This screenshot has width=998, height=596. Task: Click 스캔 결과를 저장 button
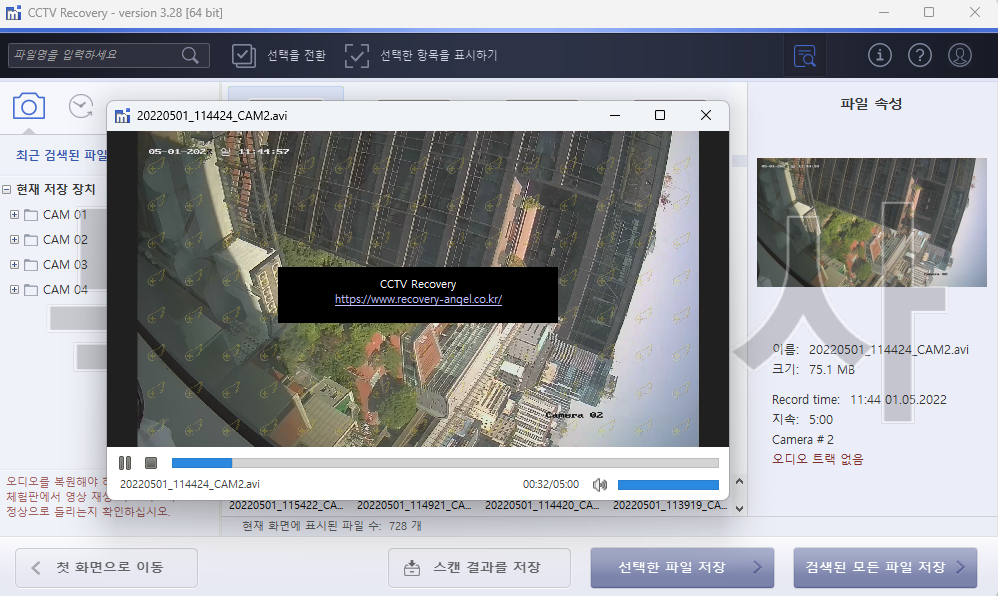tap(479, 567)
